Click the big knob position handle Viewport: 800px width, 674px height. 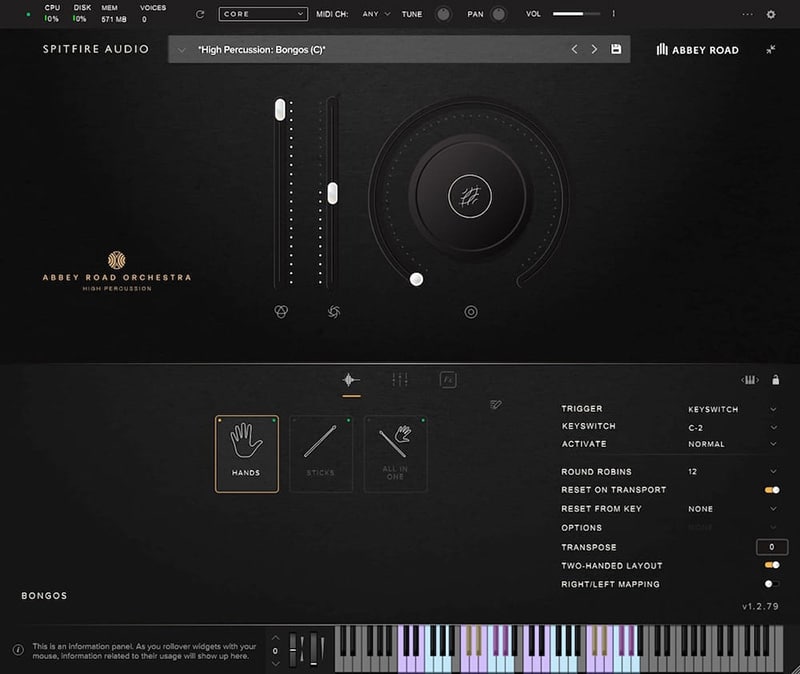coord(416,279)
